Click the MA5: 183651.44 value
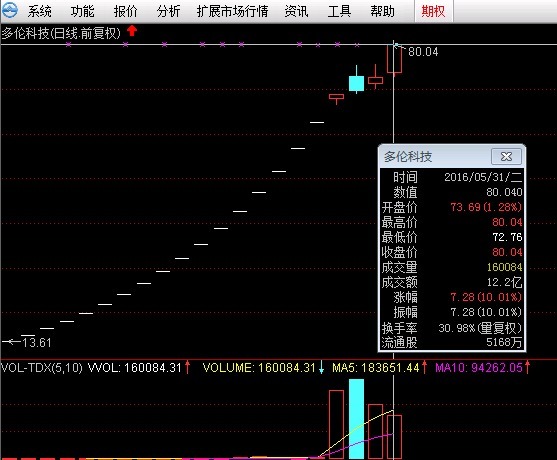557x460 pixels. pos(376,368)
